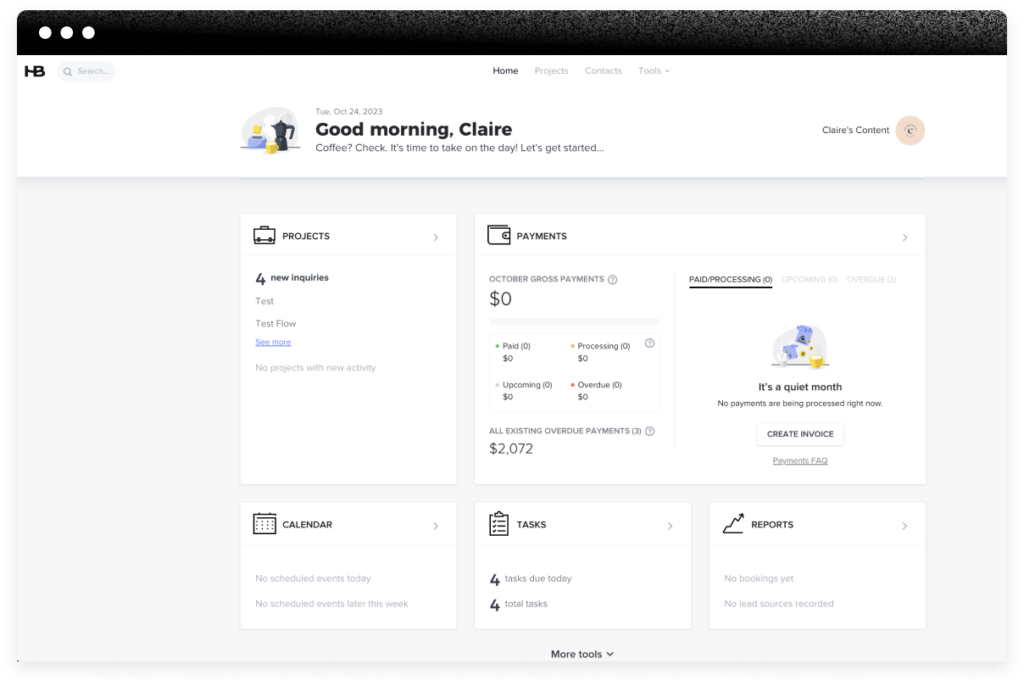
Task: Click the Calendar grid icon
Action: point(264,524)
